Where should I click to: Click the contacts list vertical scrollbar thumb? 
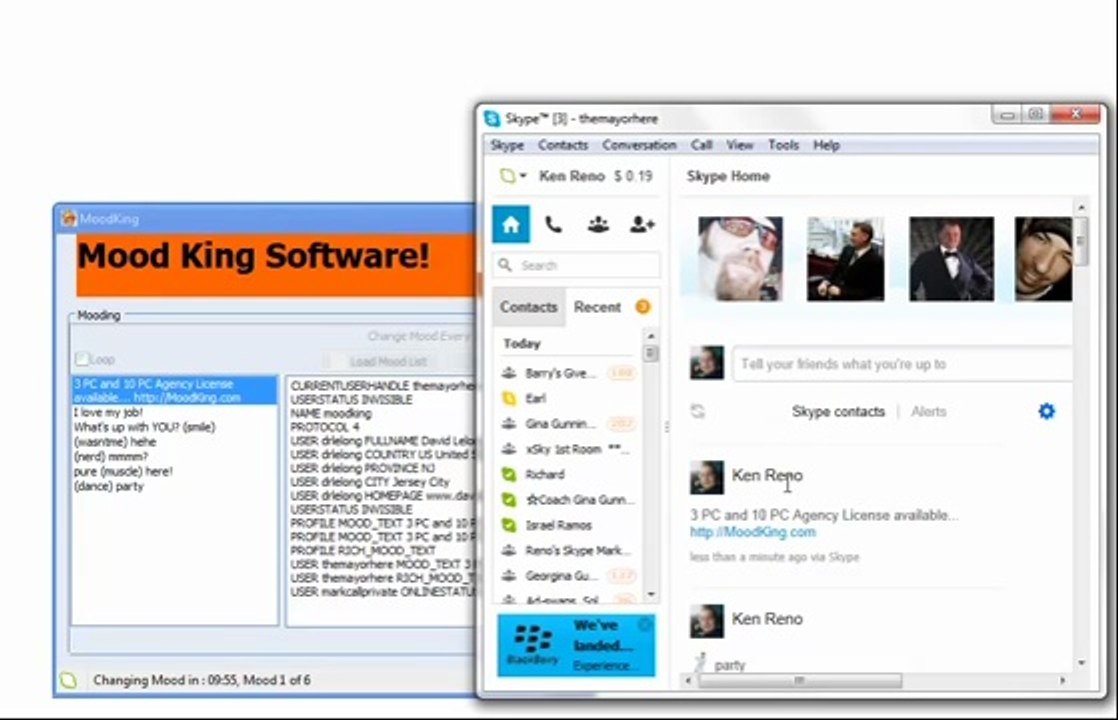pyautogui.click(x=650, y=353)
